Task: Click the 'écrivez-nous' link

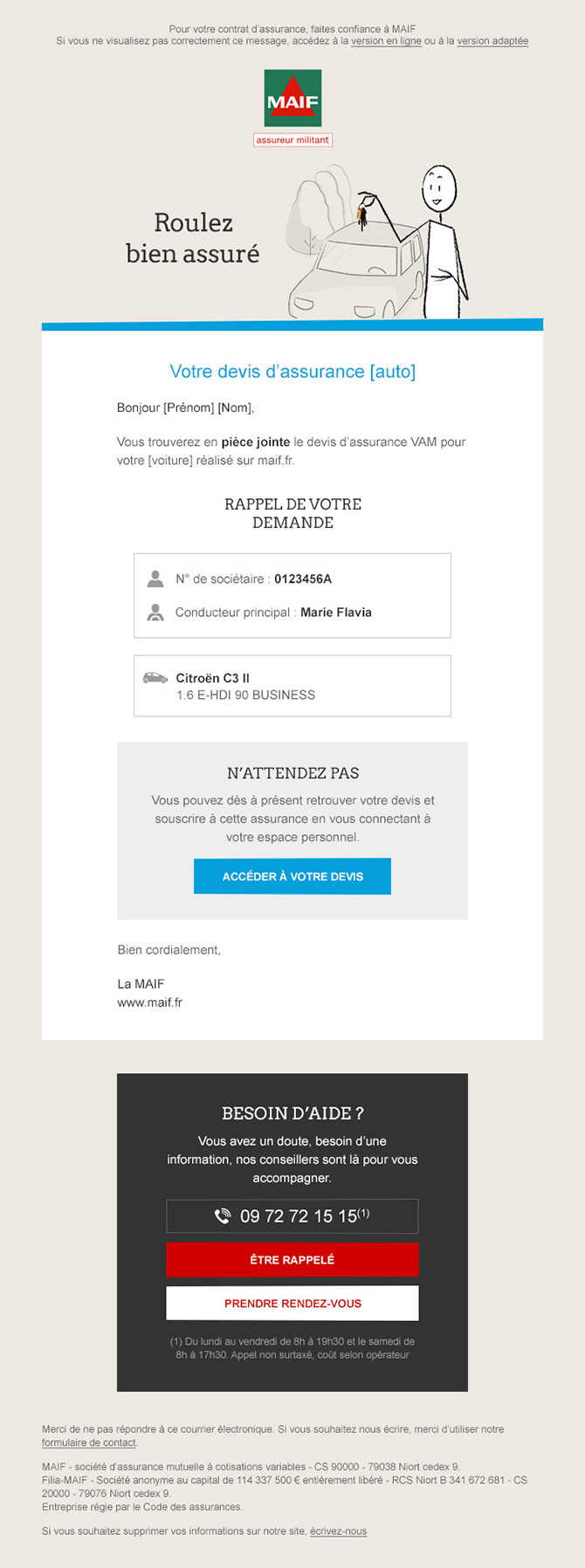Action: [338, 1530]
